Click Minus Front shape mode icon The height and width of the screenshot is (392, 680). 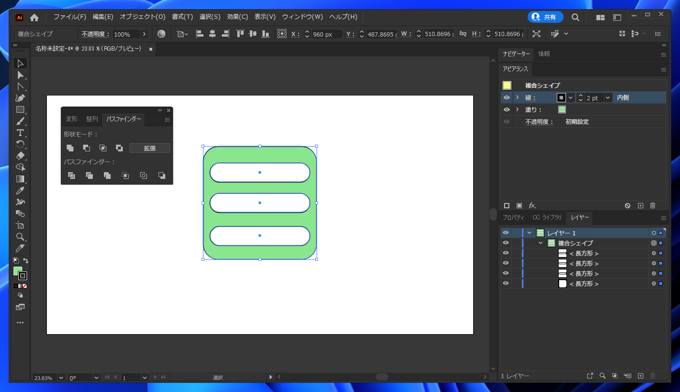pyautogui.click(x=86, y=148)
